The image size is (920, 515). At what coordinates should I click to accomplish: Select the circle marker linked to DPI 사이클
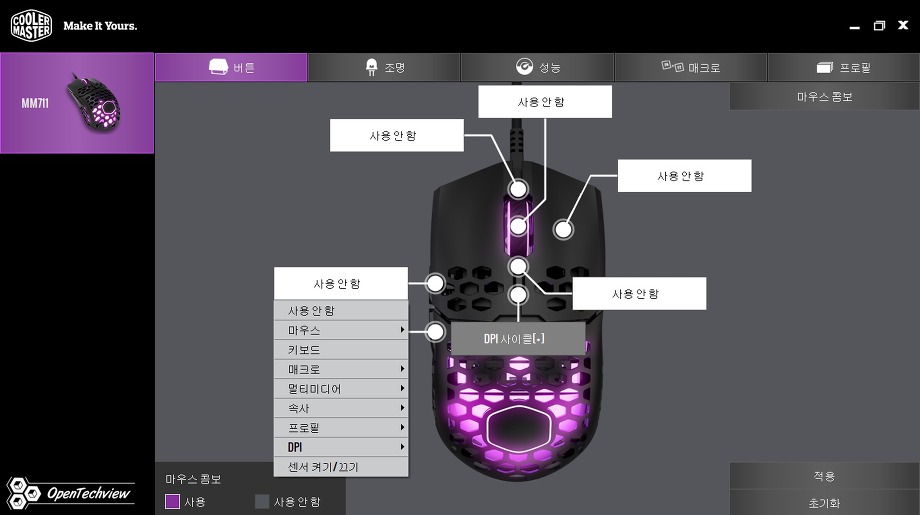pyautogui.click(x=518, y=295)
